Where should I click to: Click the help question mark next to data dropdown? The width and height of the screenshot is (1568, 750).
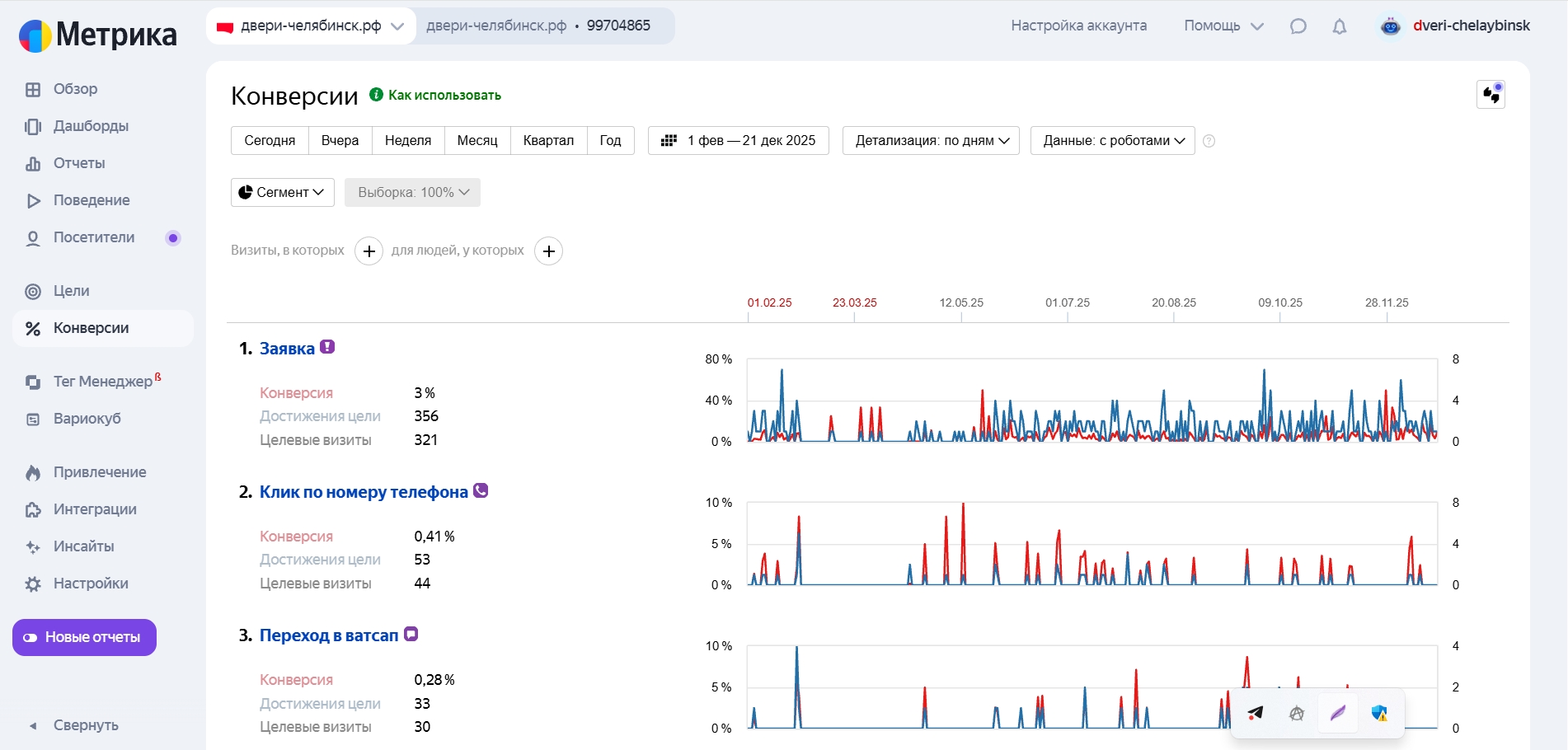pos(1209,141)
